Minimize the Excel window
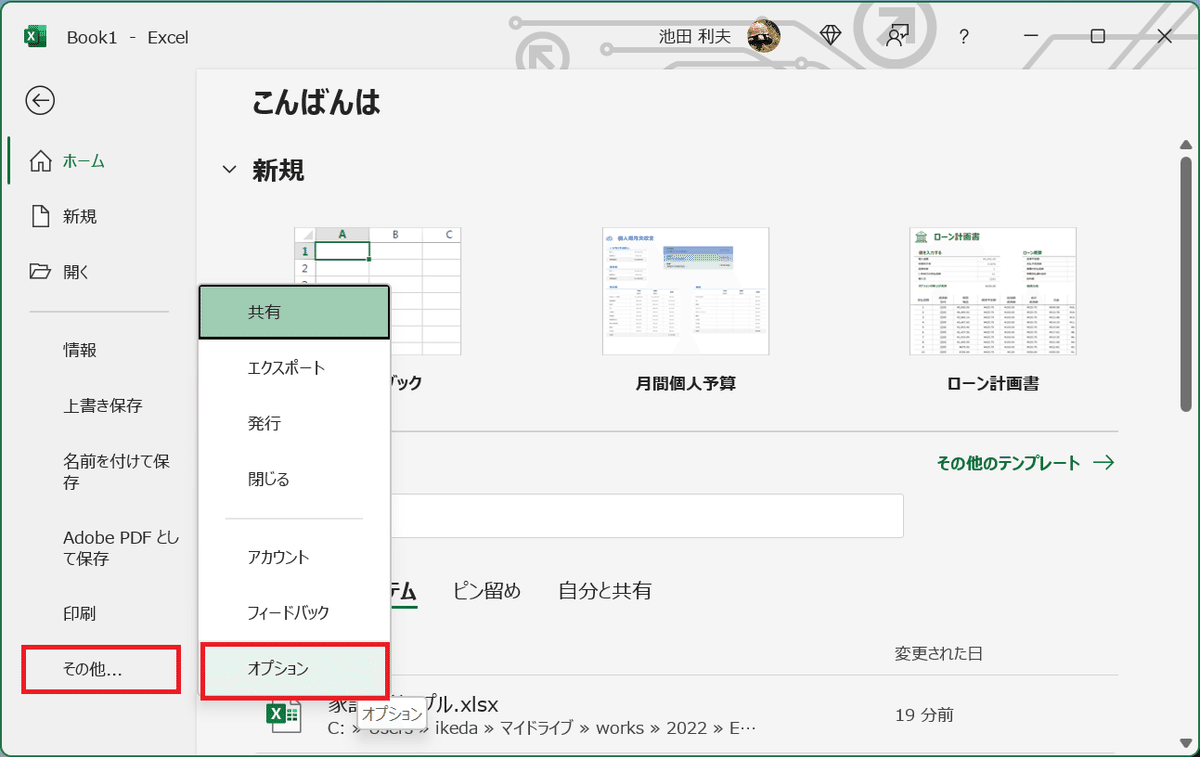This screenshot has height=757, width=1200. (1031, 36)
